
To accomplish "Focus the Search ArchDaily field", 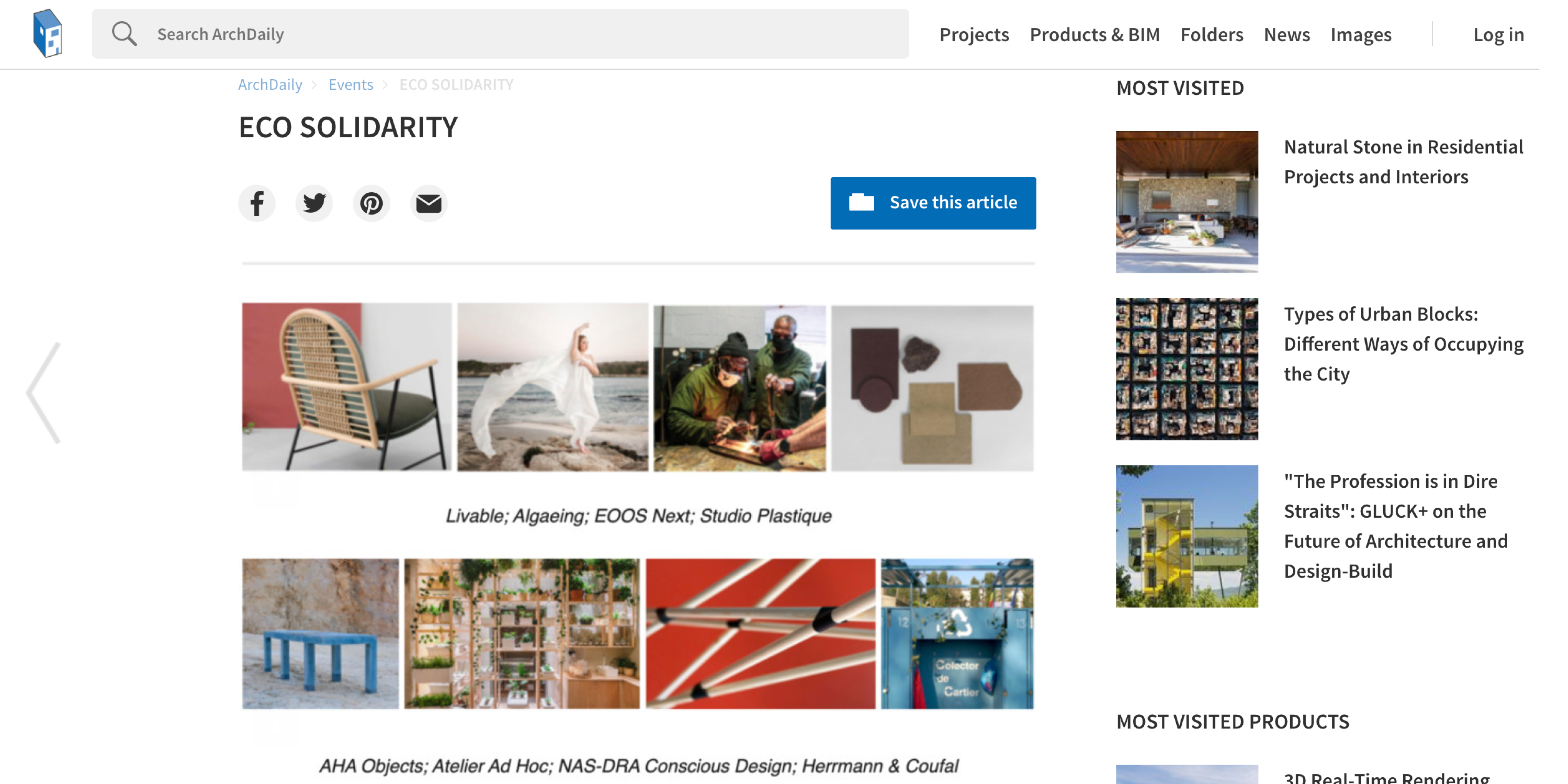I will [x=500, y=34].
